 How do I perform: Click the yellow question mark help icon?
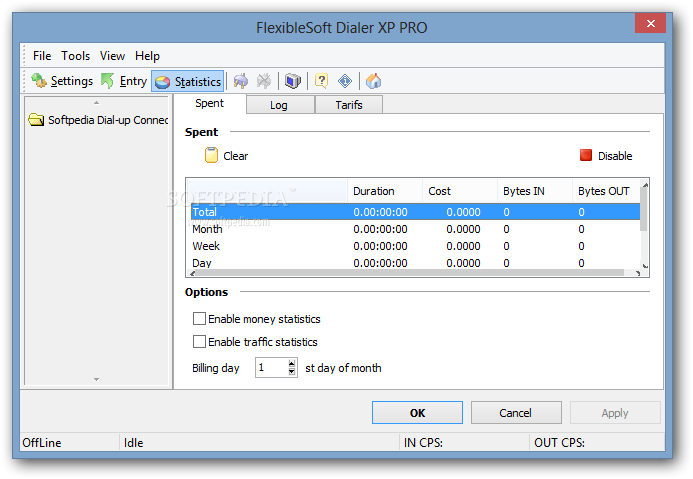click(x=321, y=81)
